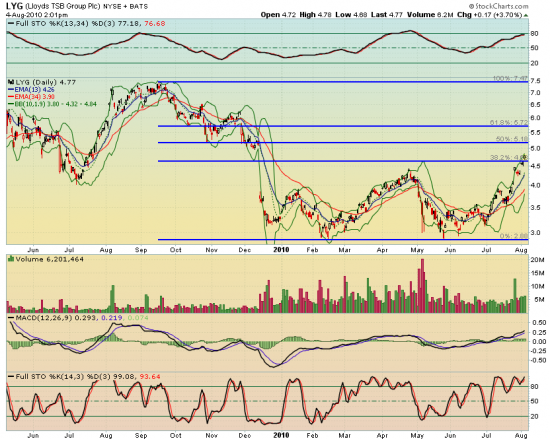
Task: Click the red 93.64 %D value in the bottom panel
Action: point(150,377)
